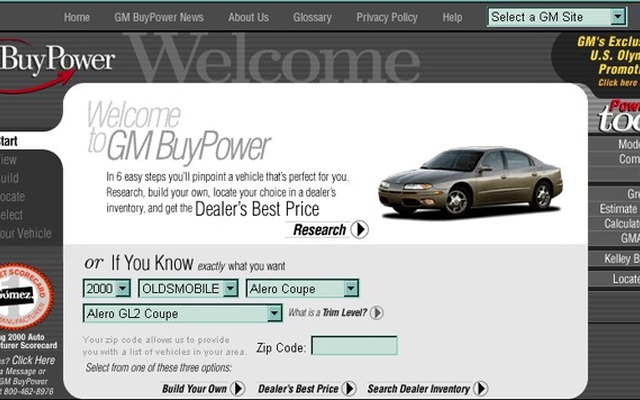Select the Your Vehicle step in sidebar
This screenshot has height=400, width=640.
tap(26, 233)
